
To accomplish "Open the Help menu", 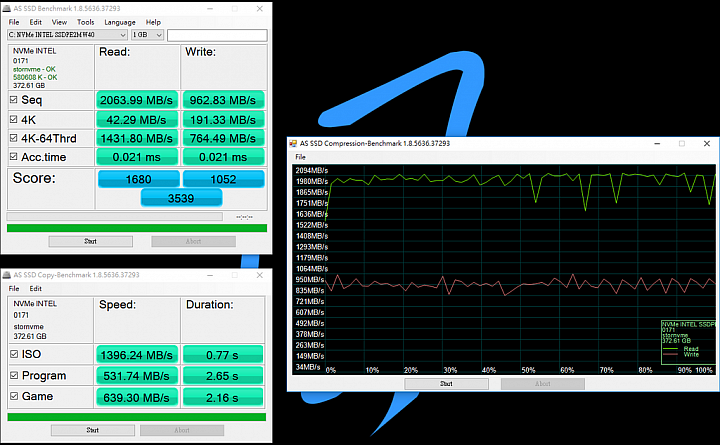I will coord(153,22).
